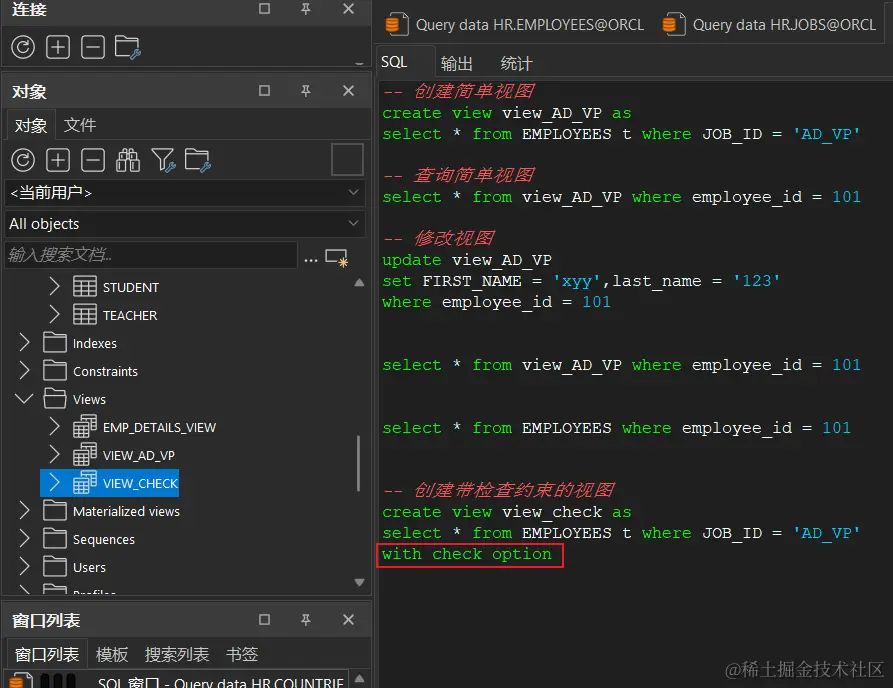Image resolution: width=893 pixels, height=688 pixels.
Task: Click refresh icon in 连接 panel
Action: pos(23,47)
